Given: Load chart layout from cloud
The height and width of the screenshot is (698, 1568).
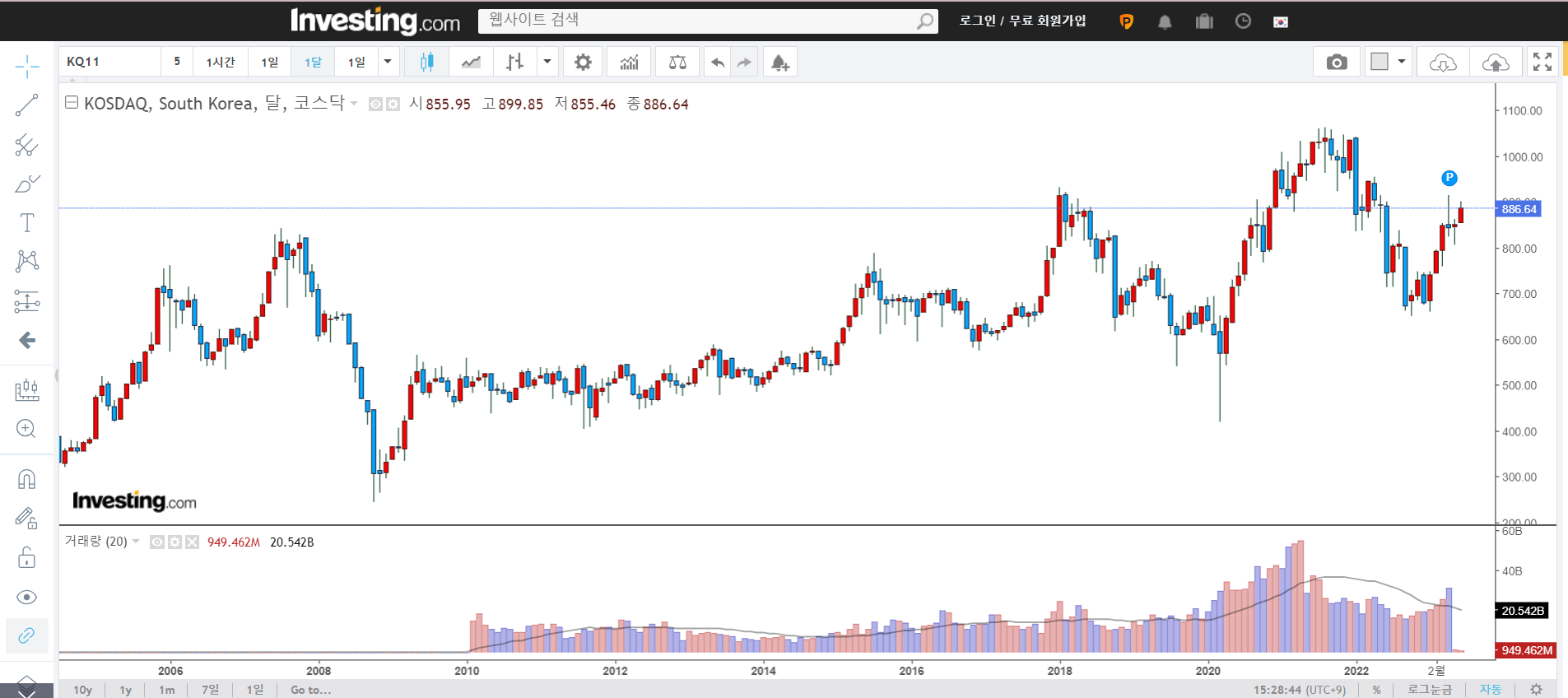Looking at the screenshot, I should click(x=1443, y=62).
